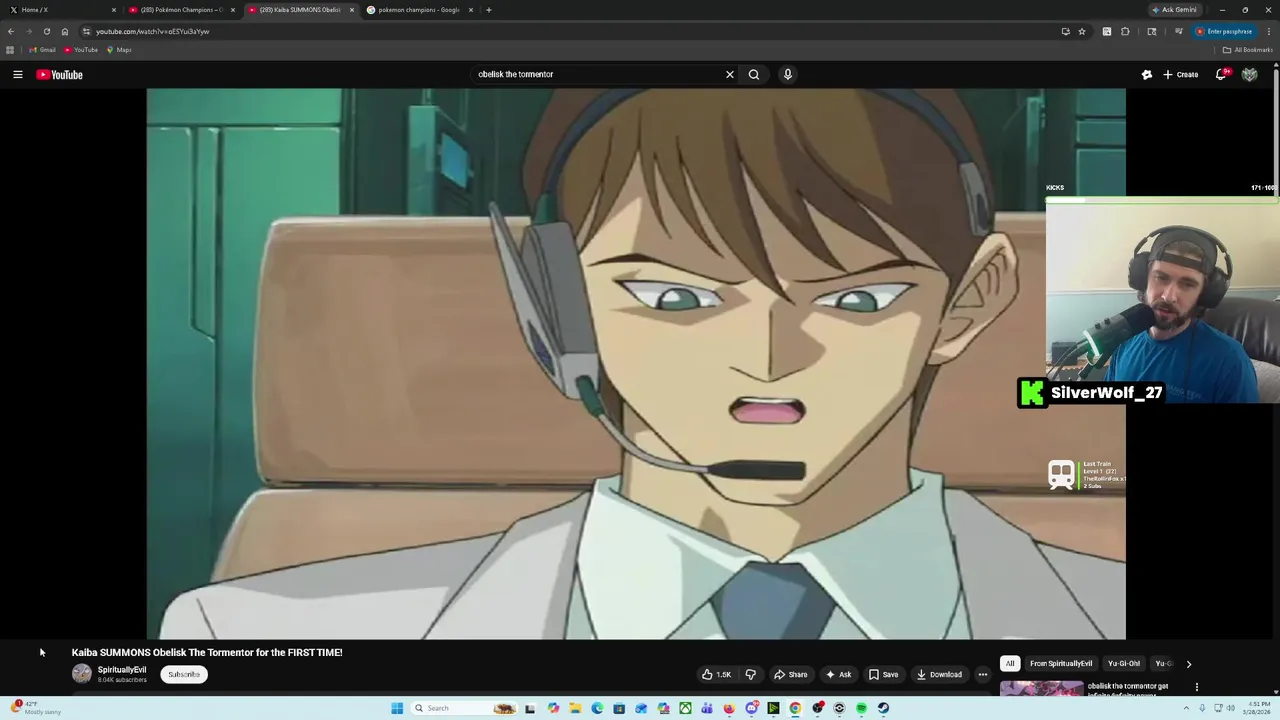1280x720 pixels.
Task: Open the Extensions puzzle icon
Action: coord(1125,31)
